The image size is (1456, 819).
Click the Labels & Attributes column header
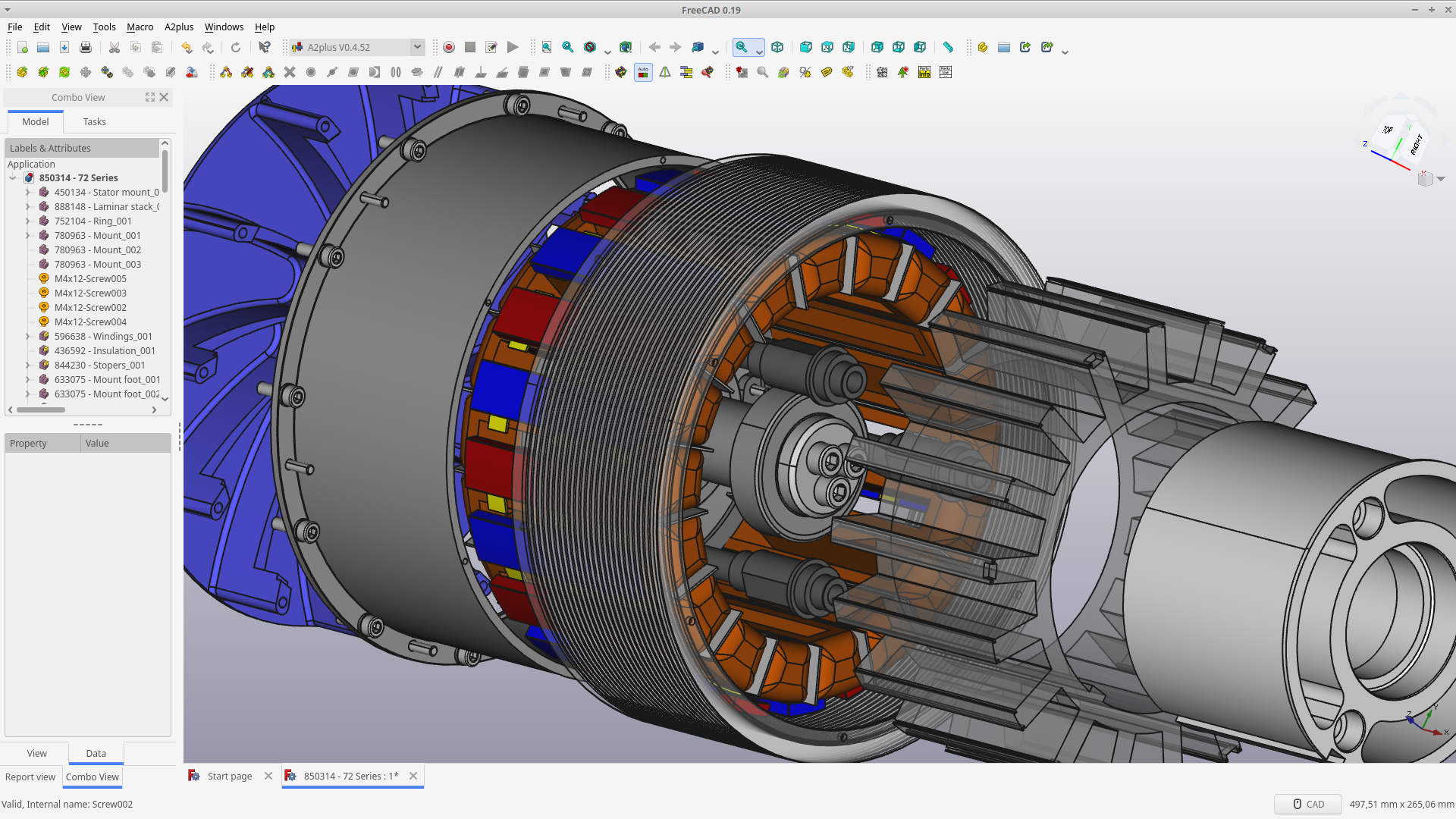[x=82, y=148]
